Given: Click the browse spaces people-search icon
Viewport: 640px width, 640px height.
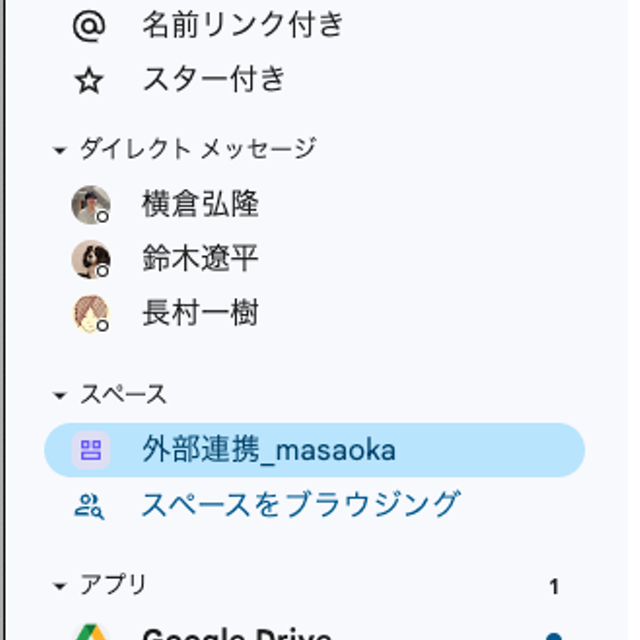Looking at the screenshot, I should (x=89, y=506).
